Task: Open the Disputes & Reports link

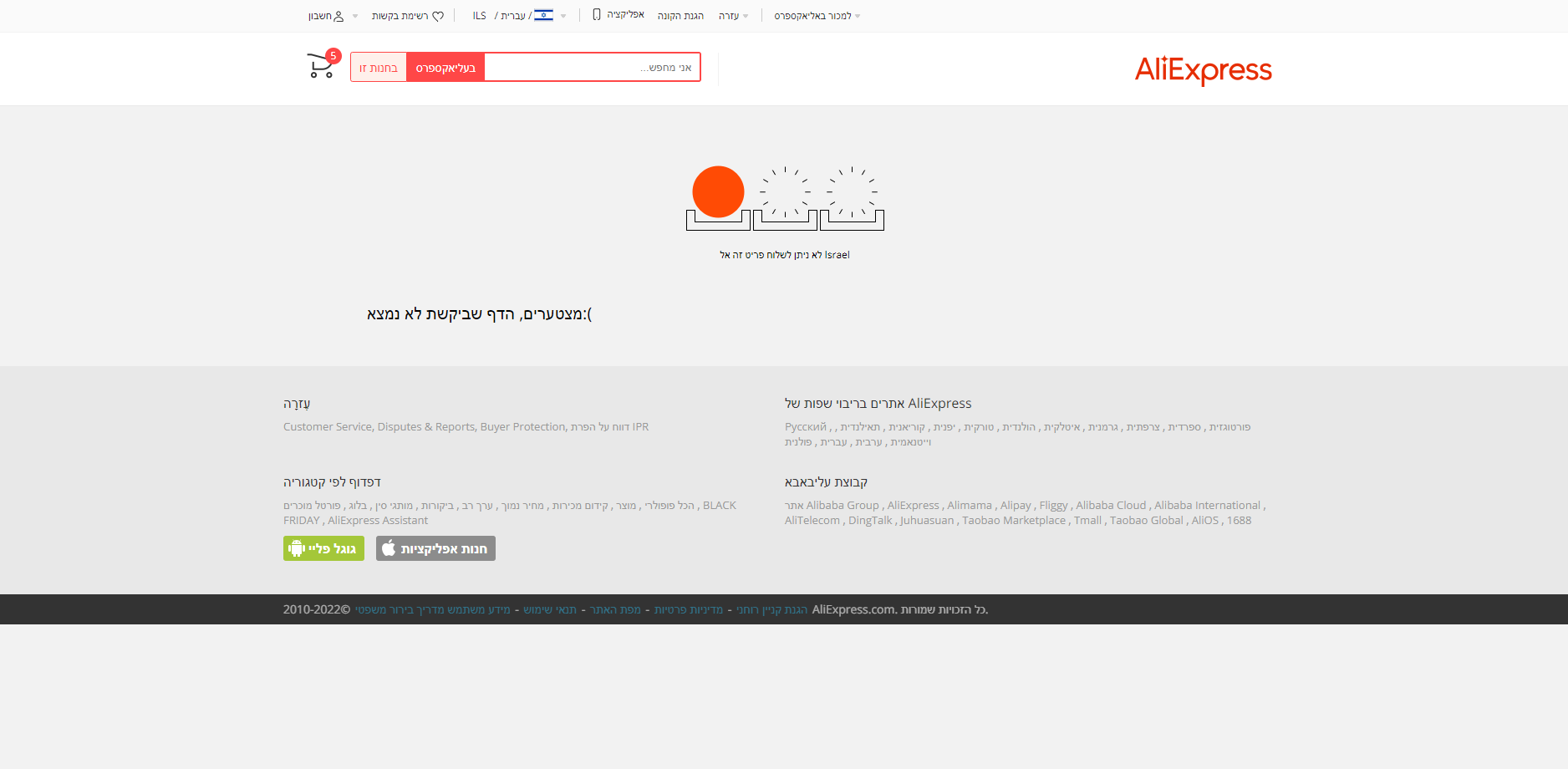Action: 426,426
